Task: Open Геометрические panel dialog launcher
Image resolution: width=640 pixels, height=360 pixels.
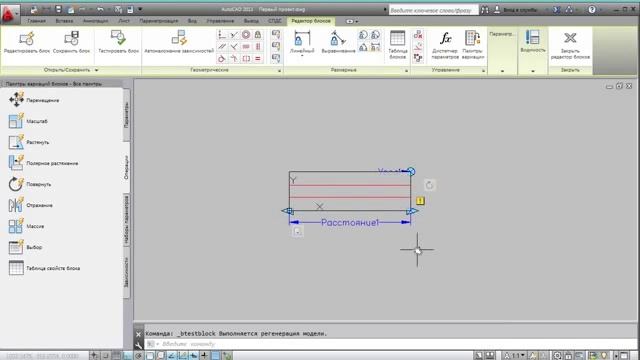Action: (280, 71)
